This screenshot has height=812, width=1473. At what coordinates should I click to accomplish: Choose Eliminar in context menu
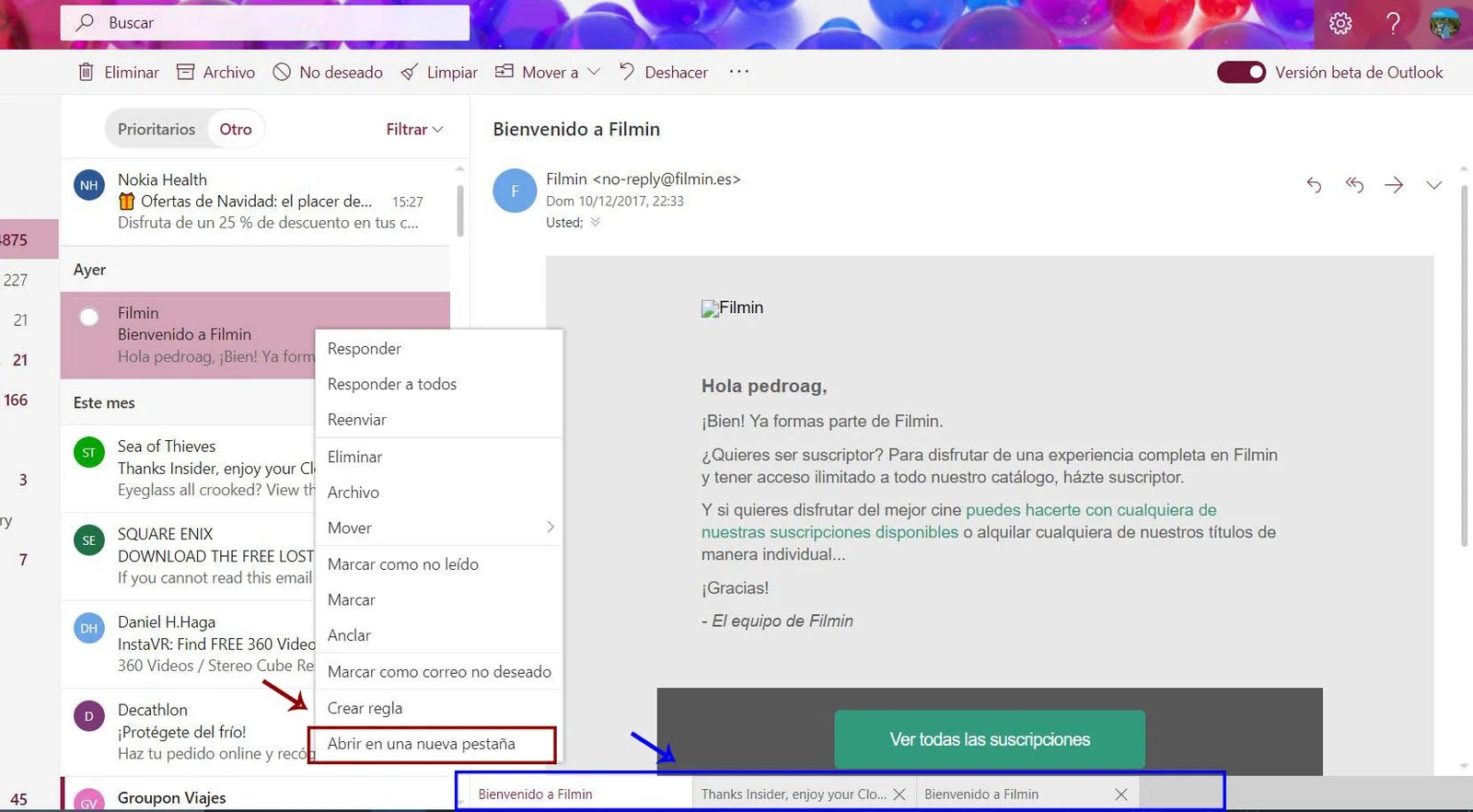(438, 457)
